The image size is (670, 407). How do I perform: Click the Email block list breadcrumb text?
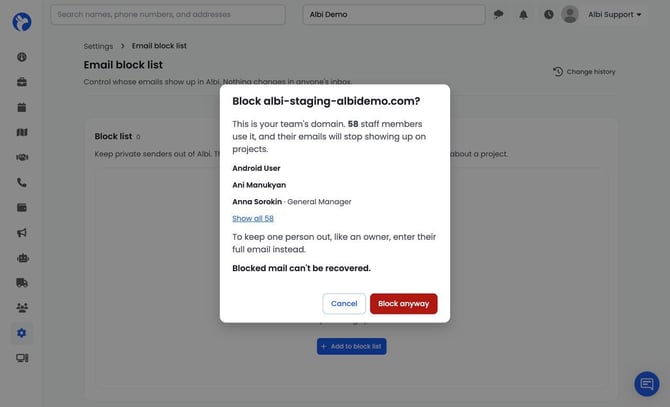click(159, 46)
